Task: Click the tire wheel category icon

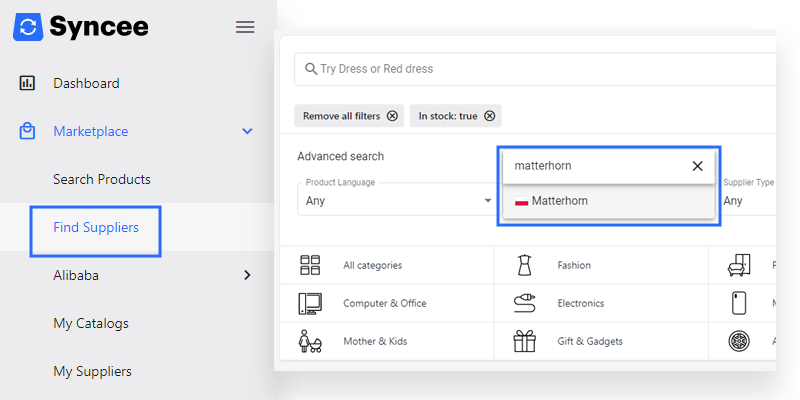Action: pyautogui.click(x=739, y=341)
